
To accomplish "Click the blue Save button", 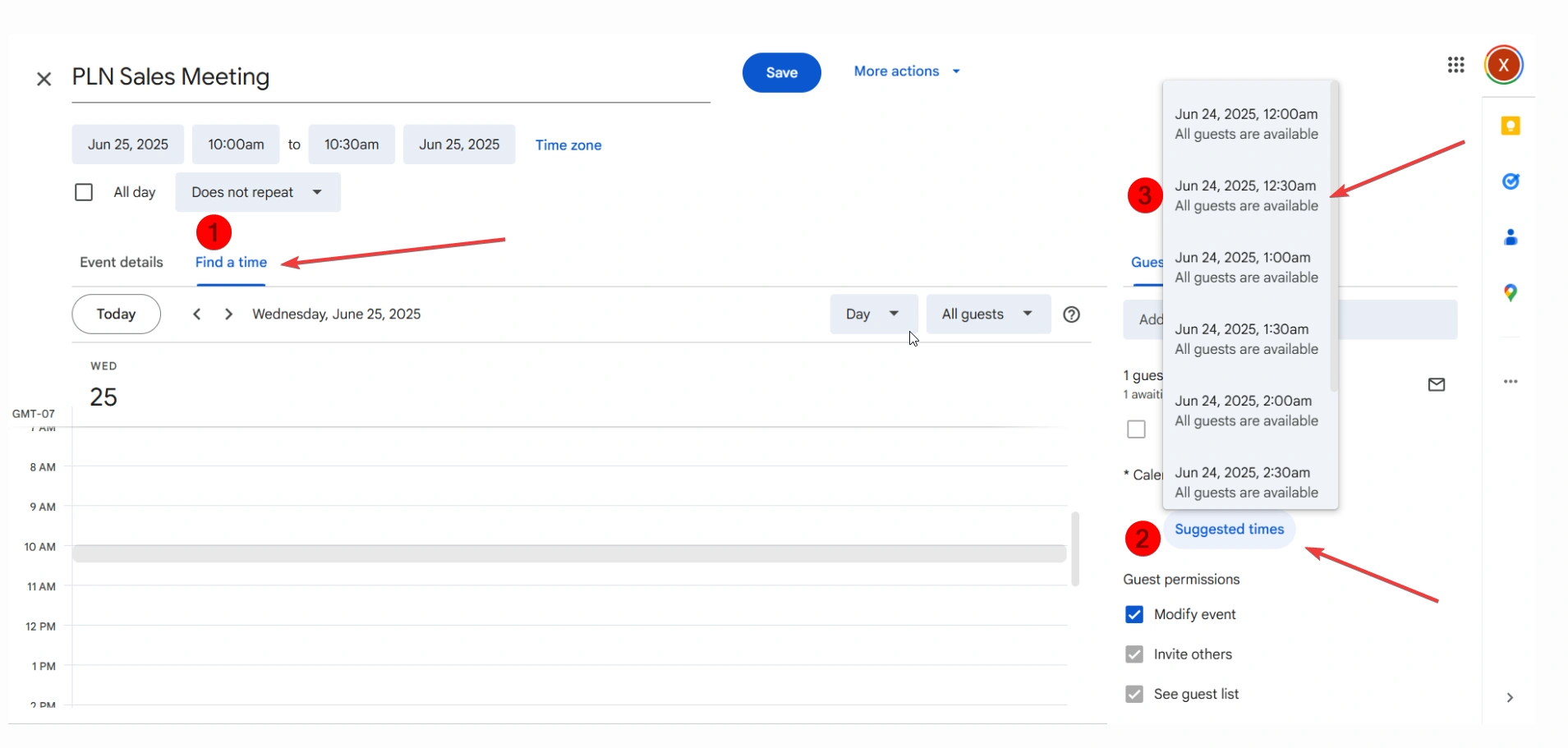I will pos(781,72).
